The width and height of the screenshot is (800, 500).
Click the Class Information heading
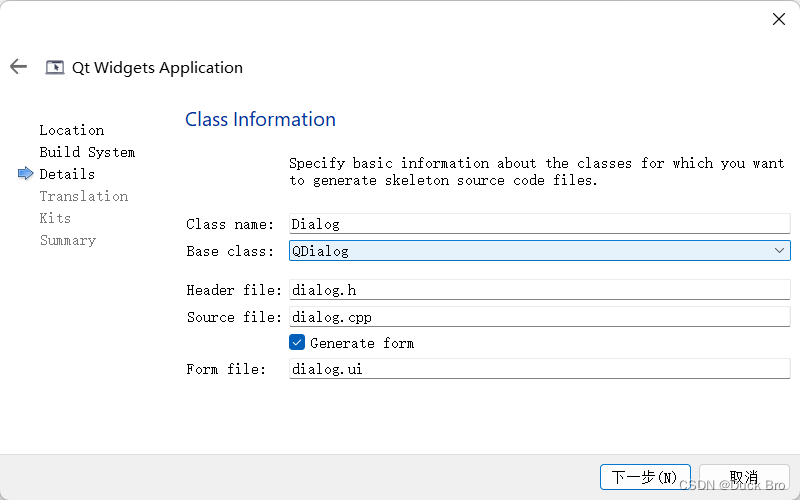pyautogui.click(x=260, y=119)
